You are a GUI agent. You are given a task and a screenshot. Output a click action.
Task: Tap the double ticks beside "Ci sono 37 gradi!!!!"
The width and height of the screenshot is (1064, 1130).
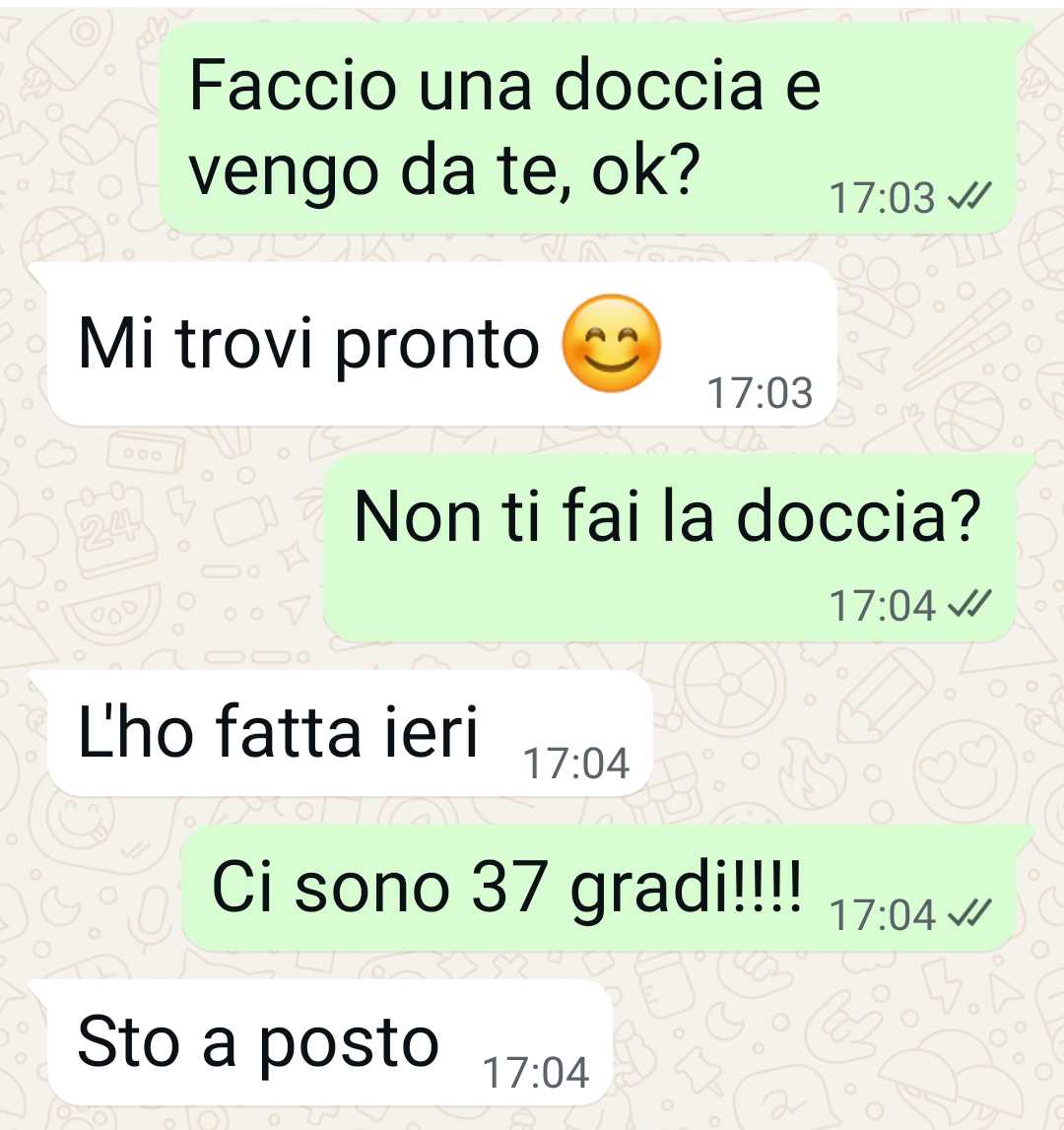coord(968,914)
